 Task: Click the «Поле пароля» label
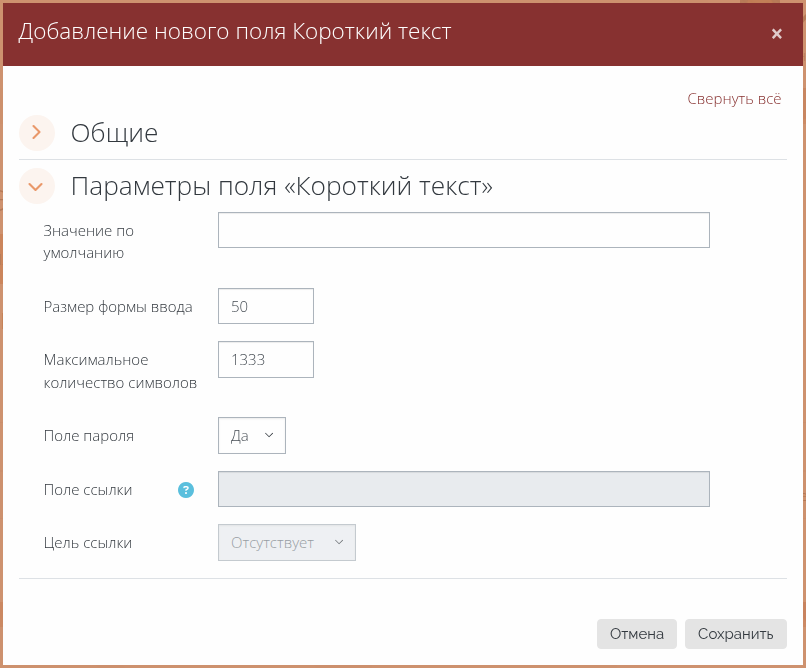[89, 436]
